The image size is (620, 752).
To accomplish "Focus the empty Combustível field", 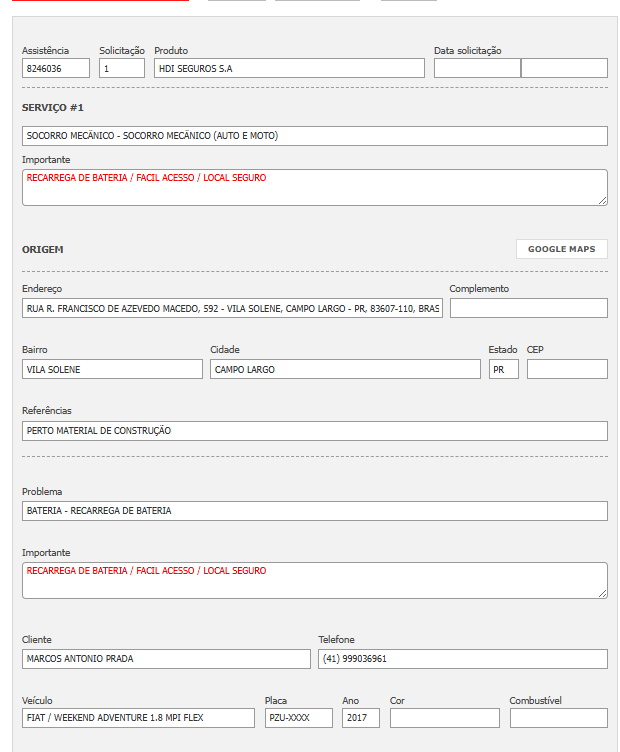I will coord(558,718).
